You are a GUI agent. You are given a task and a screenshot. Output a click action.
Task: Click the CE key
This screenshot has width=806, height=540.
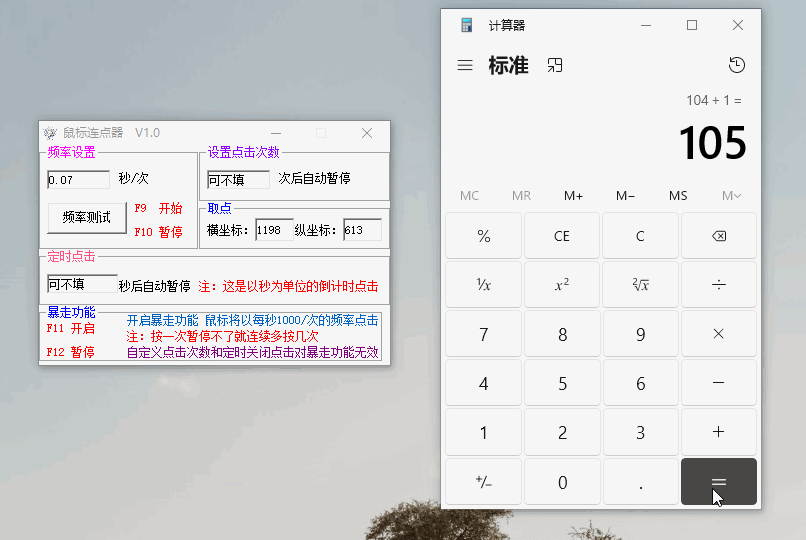point(562,236)
